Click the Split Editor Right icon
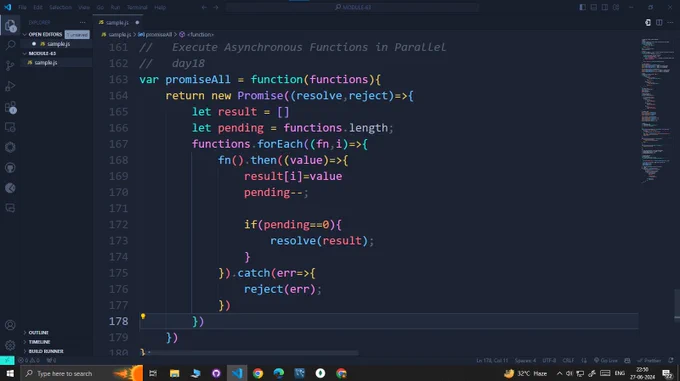680x381 pixels. [x=659, y=23]
